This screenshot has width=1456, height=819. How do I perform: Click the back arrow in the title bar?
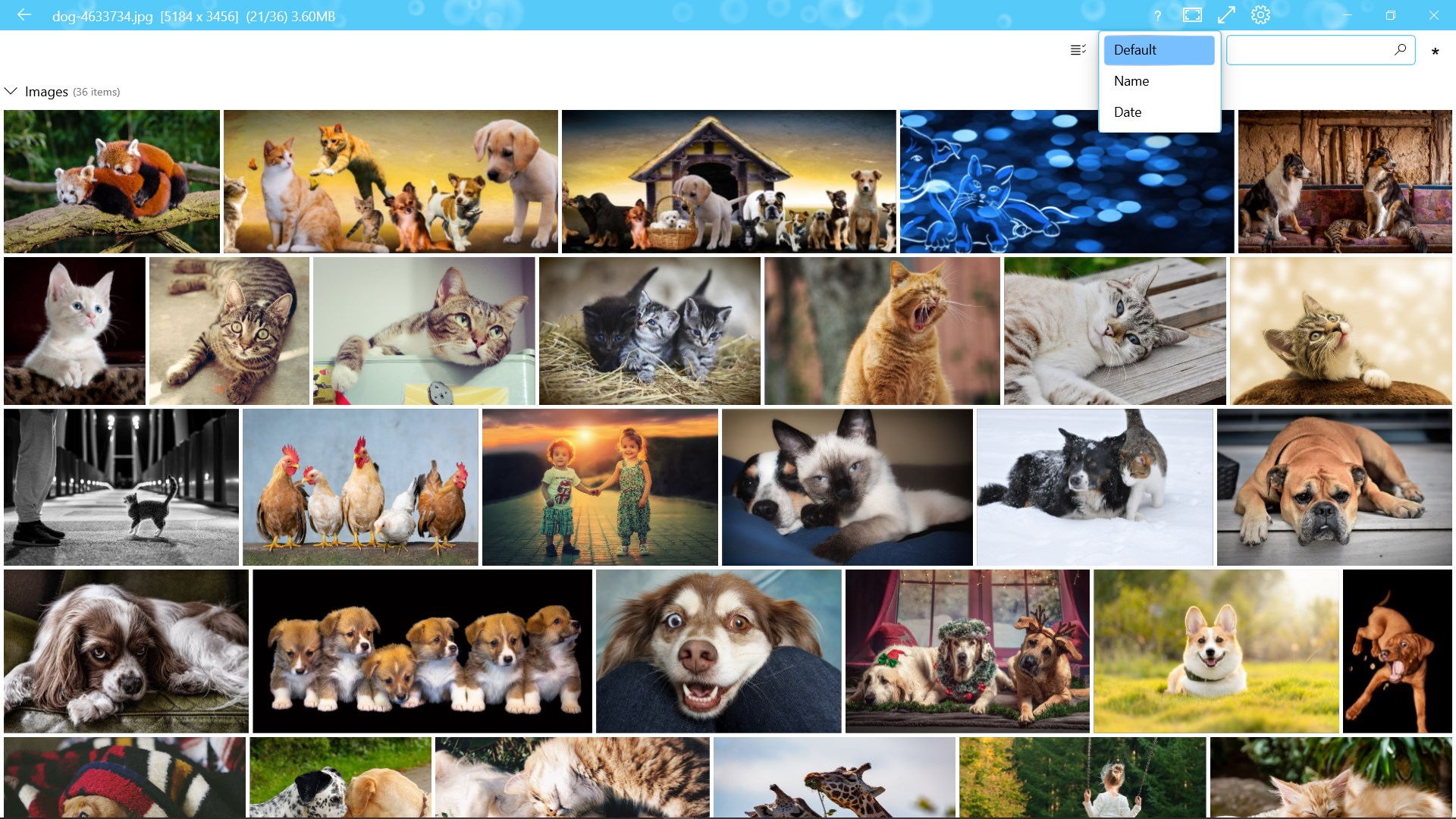[x=25, y=14]
